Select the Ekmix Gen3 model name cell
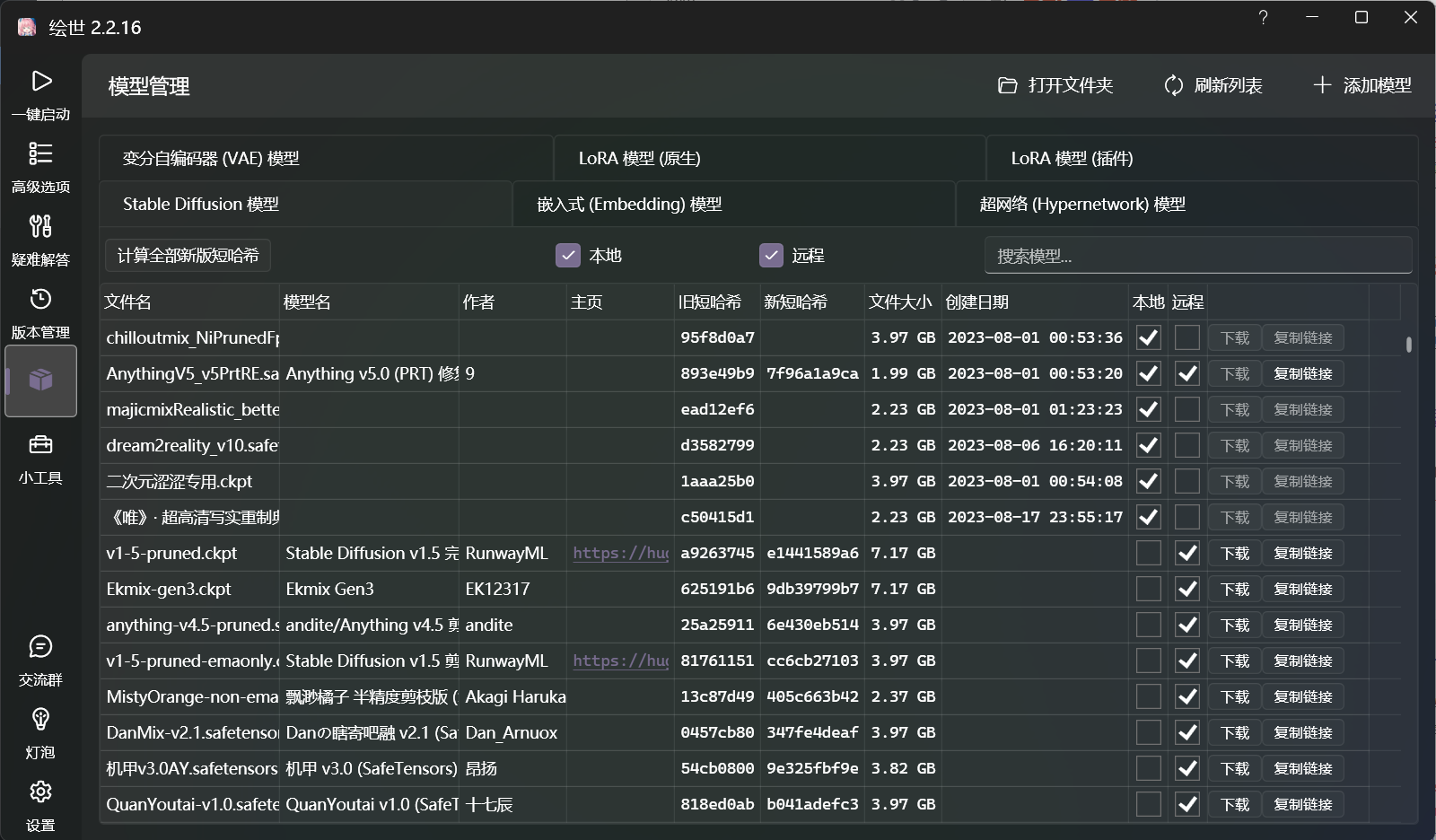This screenshot has height=840, width=1436. coord(369,589)
